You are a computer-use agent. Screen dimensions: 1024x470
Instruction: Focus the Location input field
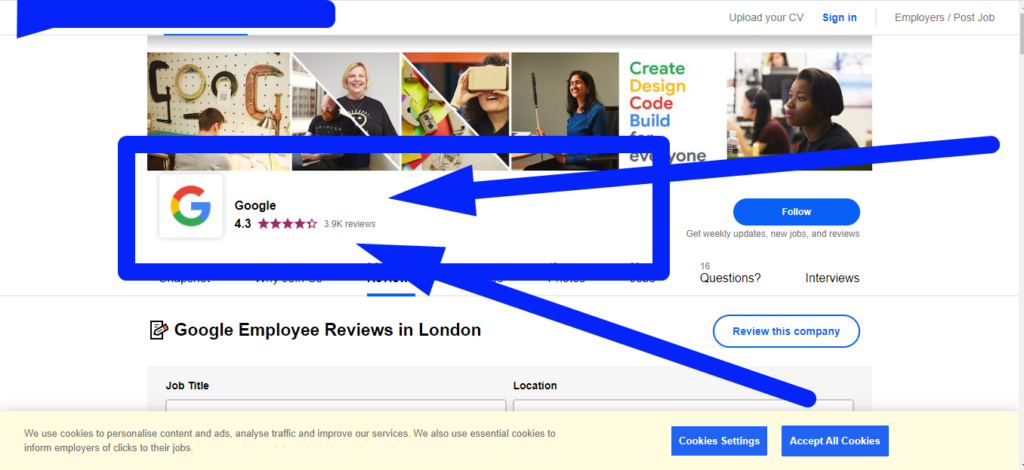click(683, 406)
